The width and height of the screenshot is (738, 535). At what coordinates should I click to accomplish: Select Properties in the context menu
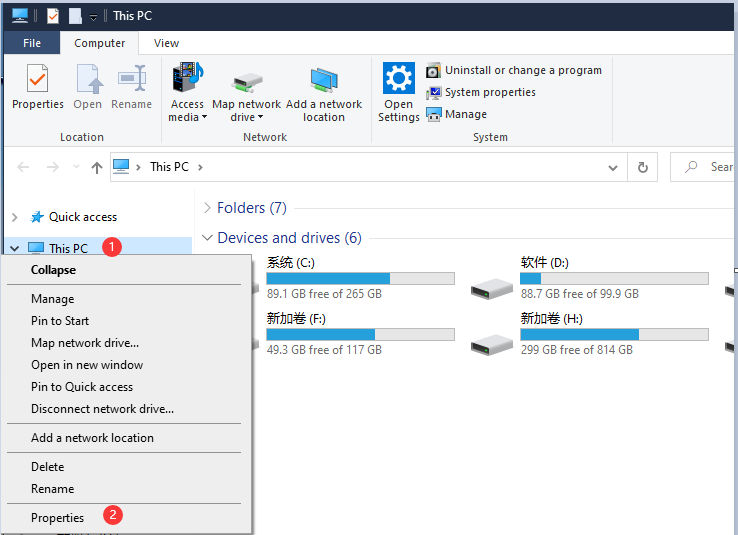tap(57, 518)
